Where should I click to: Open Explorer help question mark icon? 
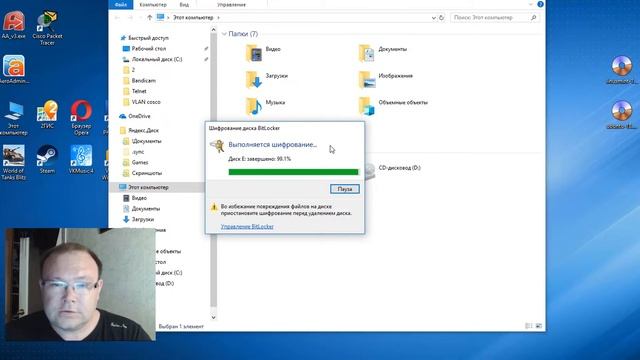pyautogui.click(x=540, y=4)
